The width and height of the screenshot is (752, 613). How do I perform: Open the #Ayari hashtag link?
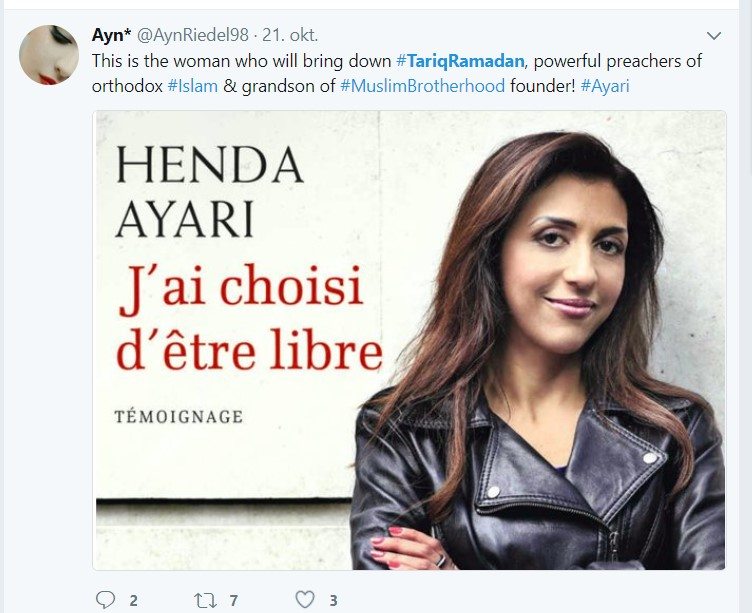(x=605, y=86)
